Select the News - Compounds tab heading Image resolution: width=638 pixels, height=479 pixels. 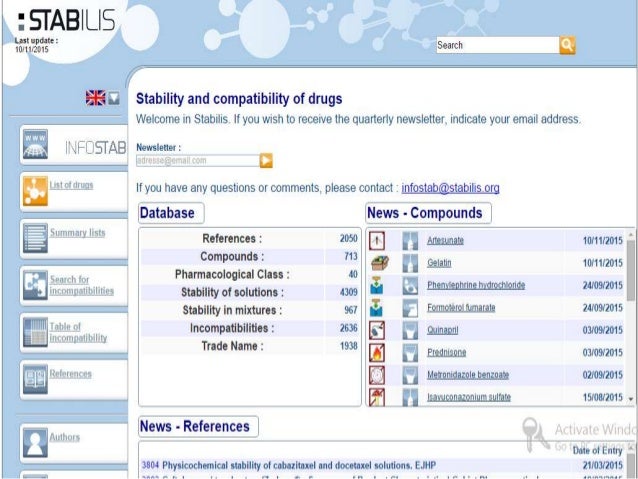pyautogui.click(x=428, y=213)
